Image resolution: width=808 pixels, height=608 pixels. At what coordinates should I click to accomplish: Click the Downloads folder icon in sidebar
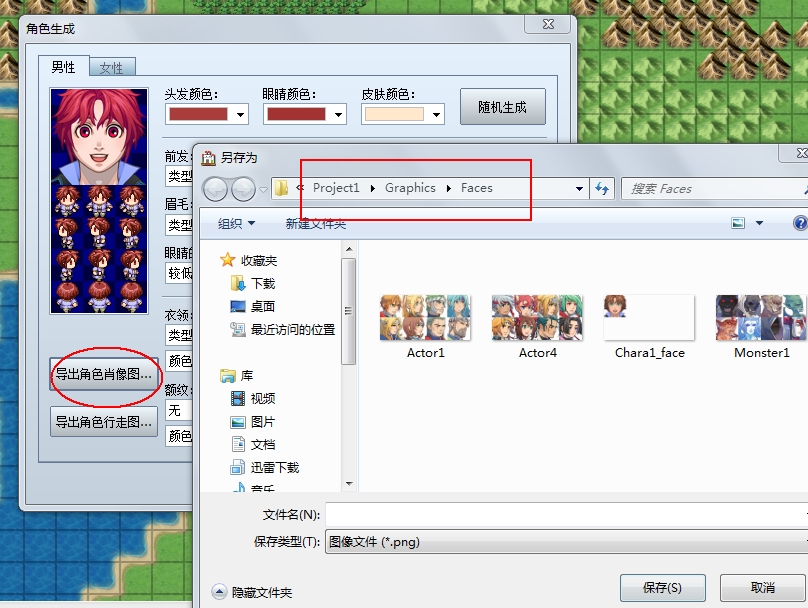pos(238,283)
